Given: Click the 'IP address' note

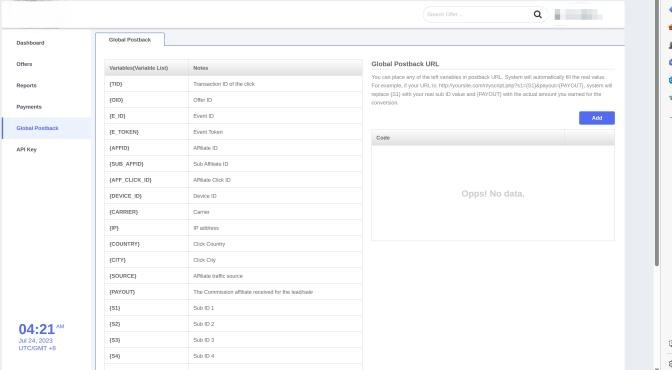Looking at the screenshot, I should tap(206, 228).
